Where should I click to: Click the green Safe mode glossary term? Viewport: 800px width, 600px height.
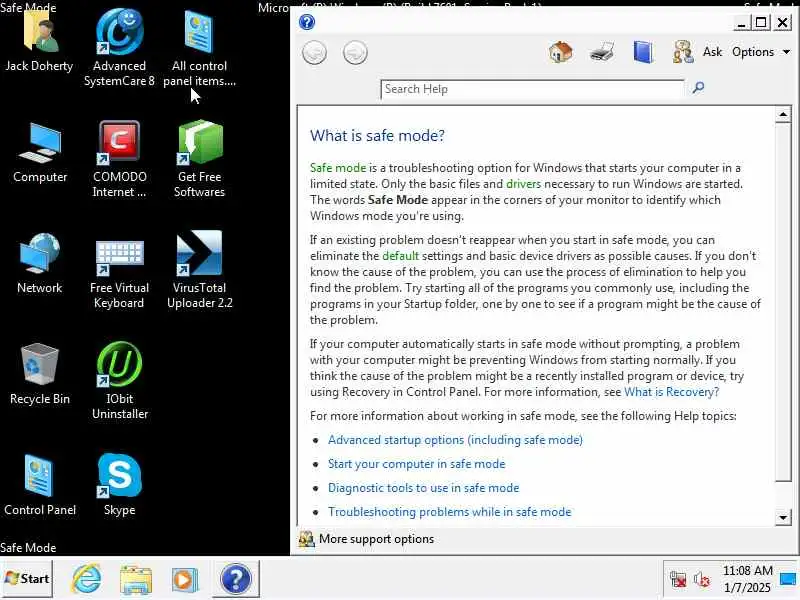pos(338,168)
